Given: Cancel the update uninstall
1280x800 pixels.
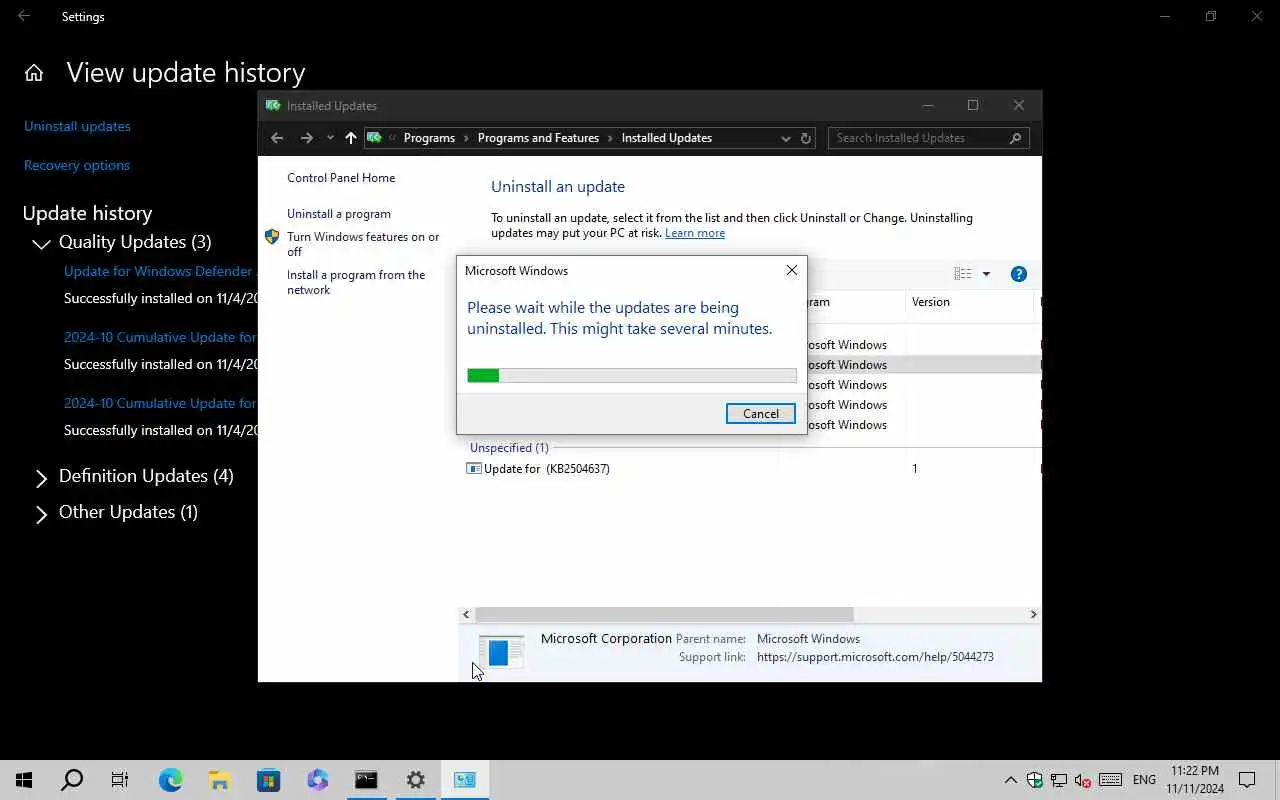Looking at the screenshot, I should click(x=760, y=414).
